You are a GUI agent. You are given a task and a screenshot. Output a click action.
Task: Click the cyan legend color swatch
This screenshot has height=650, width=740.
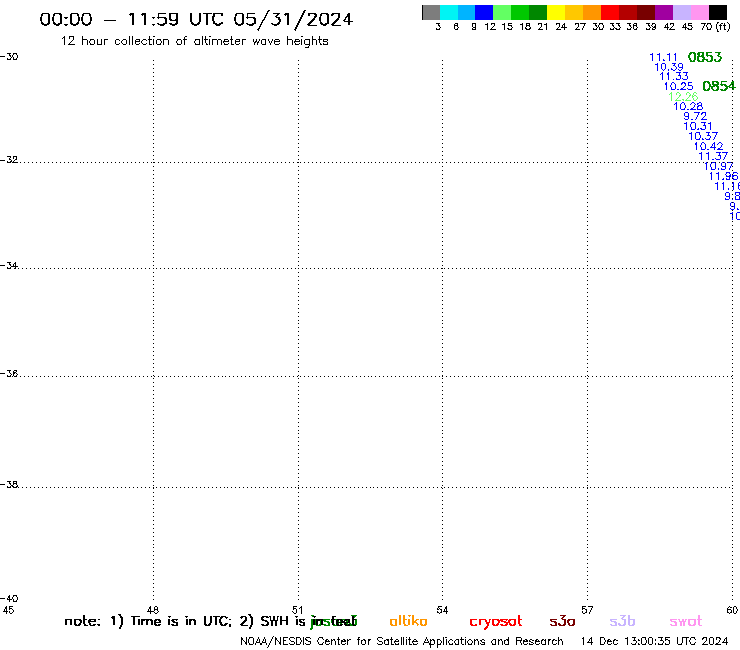tap(449, 12)
